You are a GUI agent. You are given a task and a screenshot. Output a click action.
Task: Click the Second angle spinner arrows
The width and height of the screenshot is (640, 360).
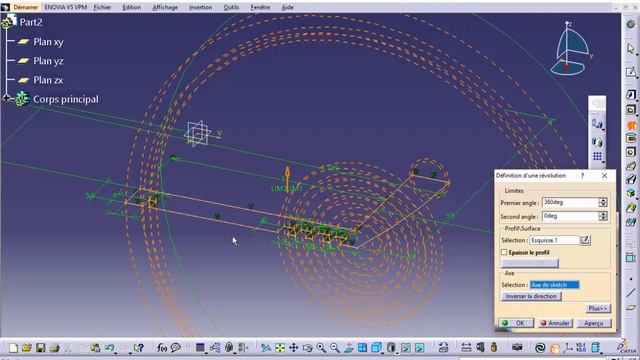(x=603, y=216)
